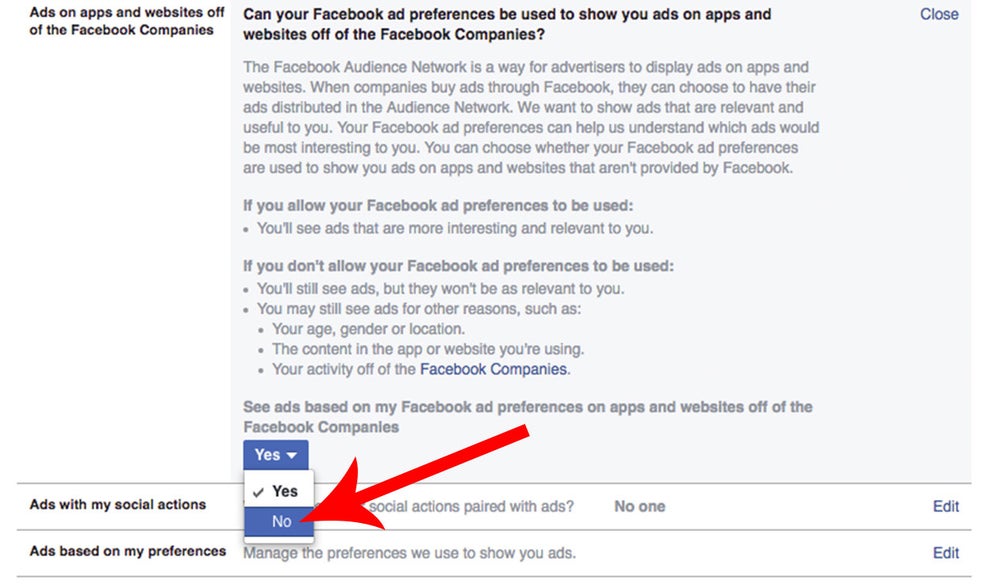Choose "Yes" from the dropdown options
The width and height of the screenshot is (990, 584).
click(x=283, y=491)
